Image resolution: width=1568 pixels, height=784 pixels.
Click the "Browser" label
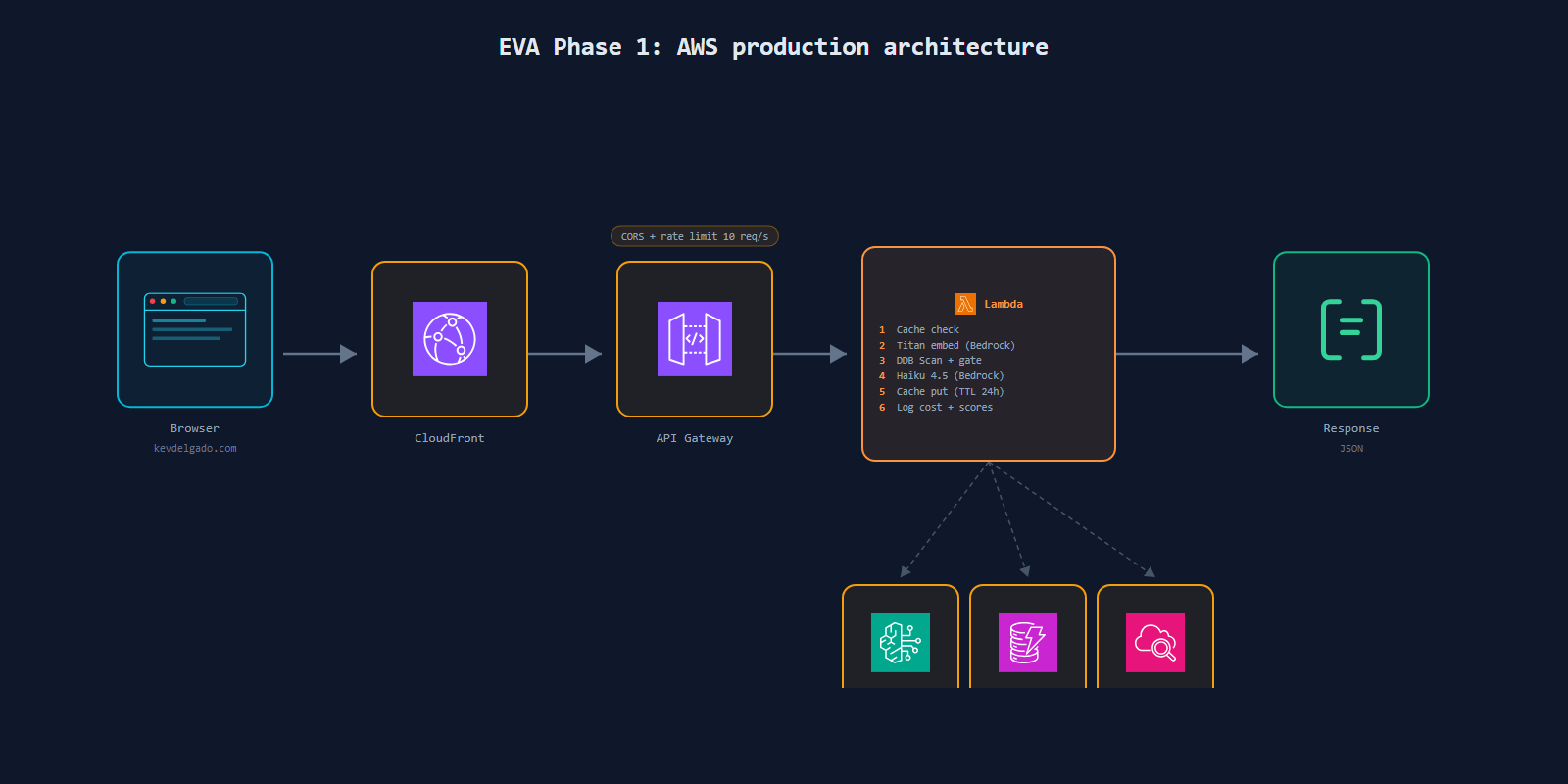click(195, 428)
